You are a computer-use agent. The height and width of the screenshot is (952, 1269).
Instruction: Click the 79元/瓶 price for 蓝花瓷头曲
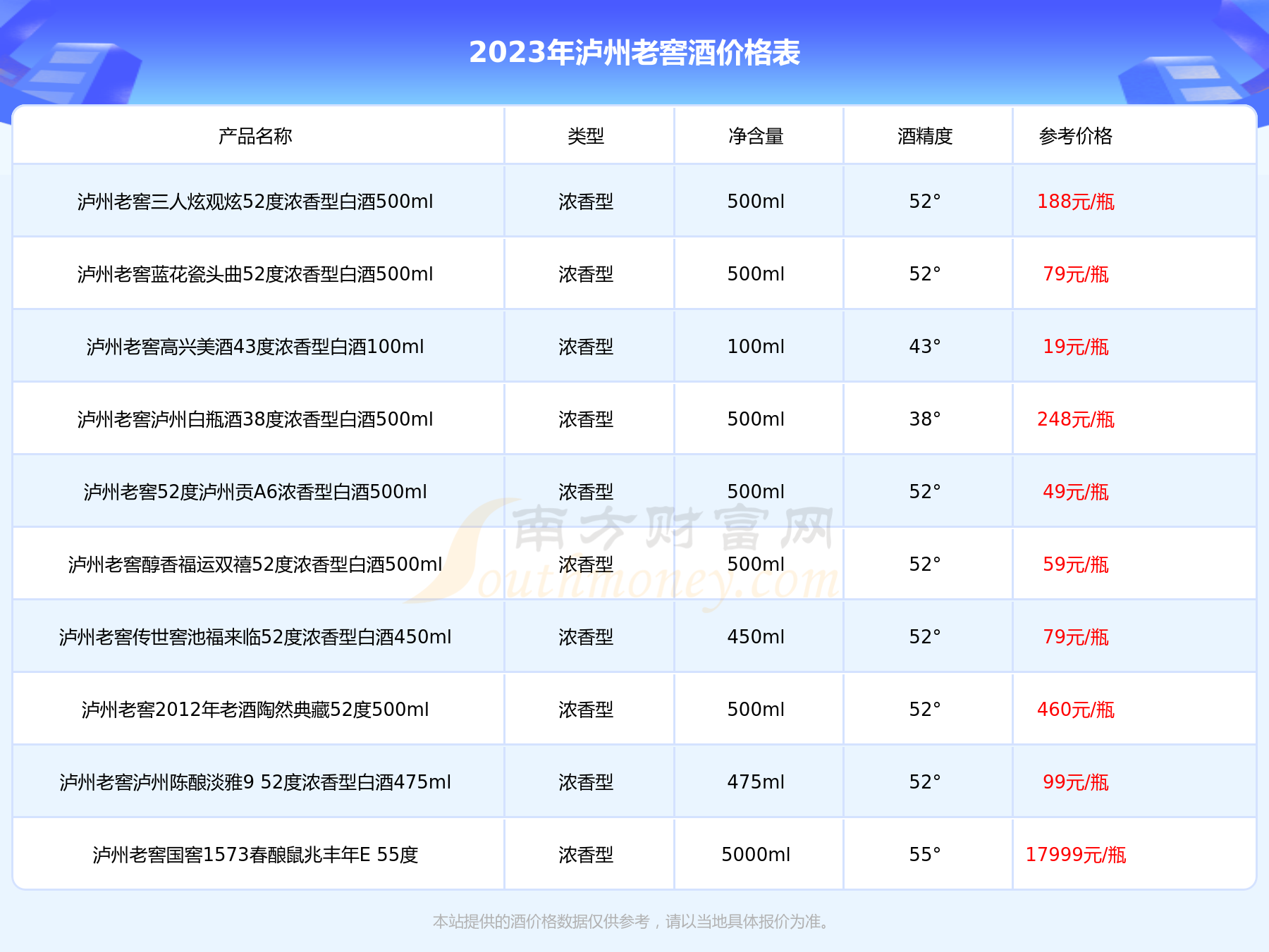pos(1076,274)
